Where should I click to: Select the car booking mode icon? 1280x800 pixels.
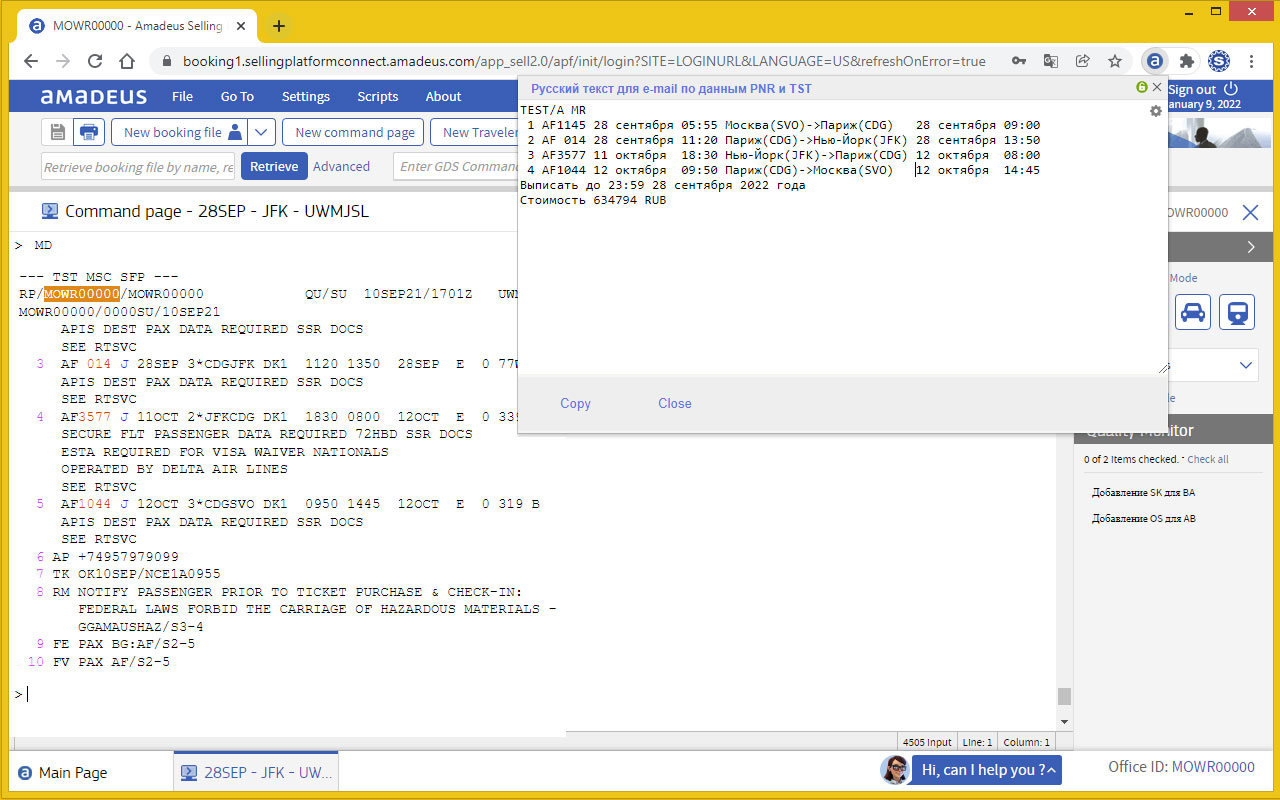[x=1192, y=312]
